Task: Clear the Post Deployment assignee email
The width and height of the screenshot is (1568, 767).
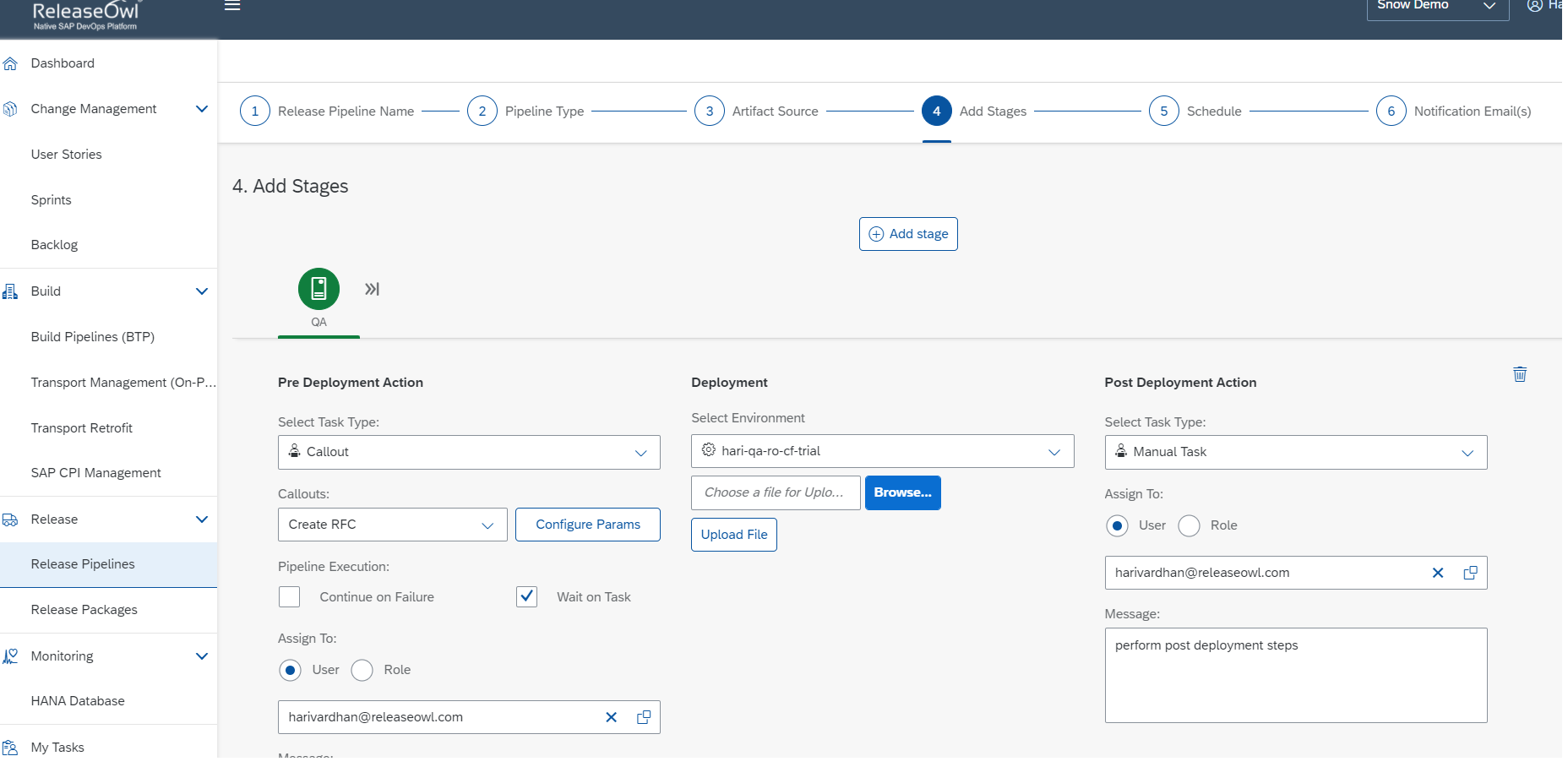Action: point(1437,573)
